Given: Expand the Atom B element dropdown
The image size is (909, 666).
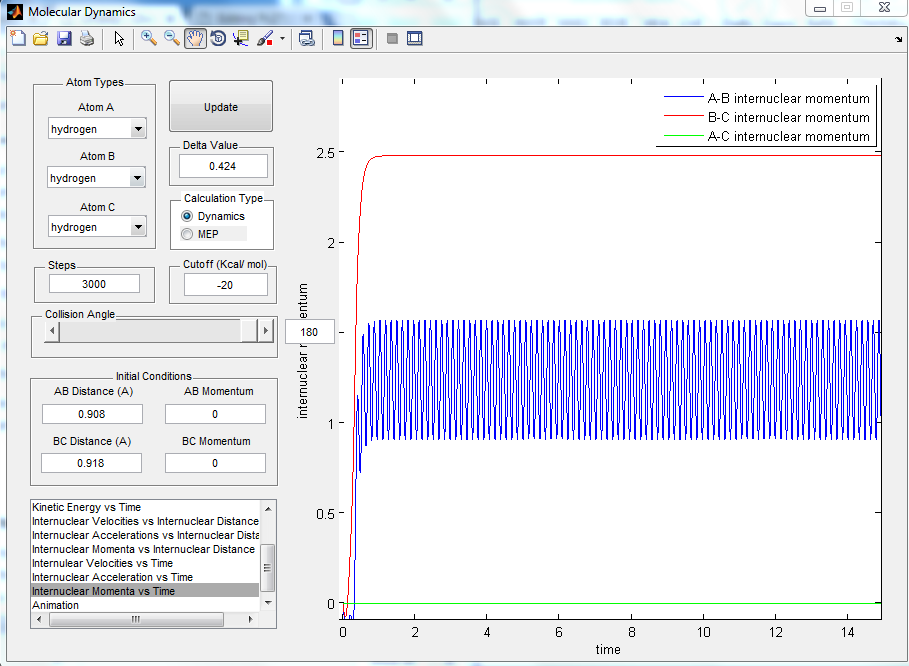Looking at the screenshot, I should point(138,178).
